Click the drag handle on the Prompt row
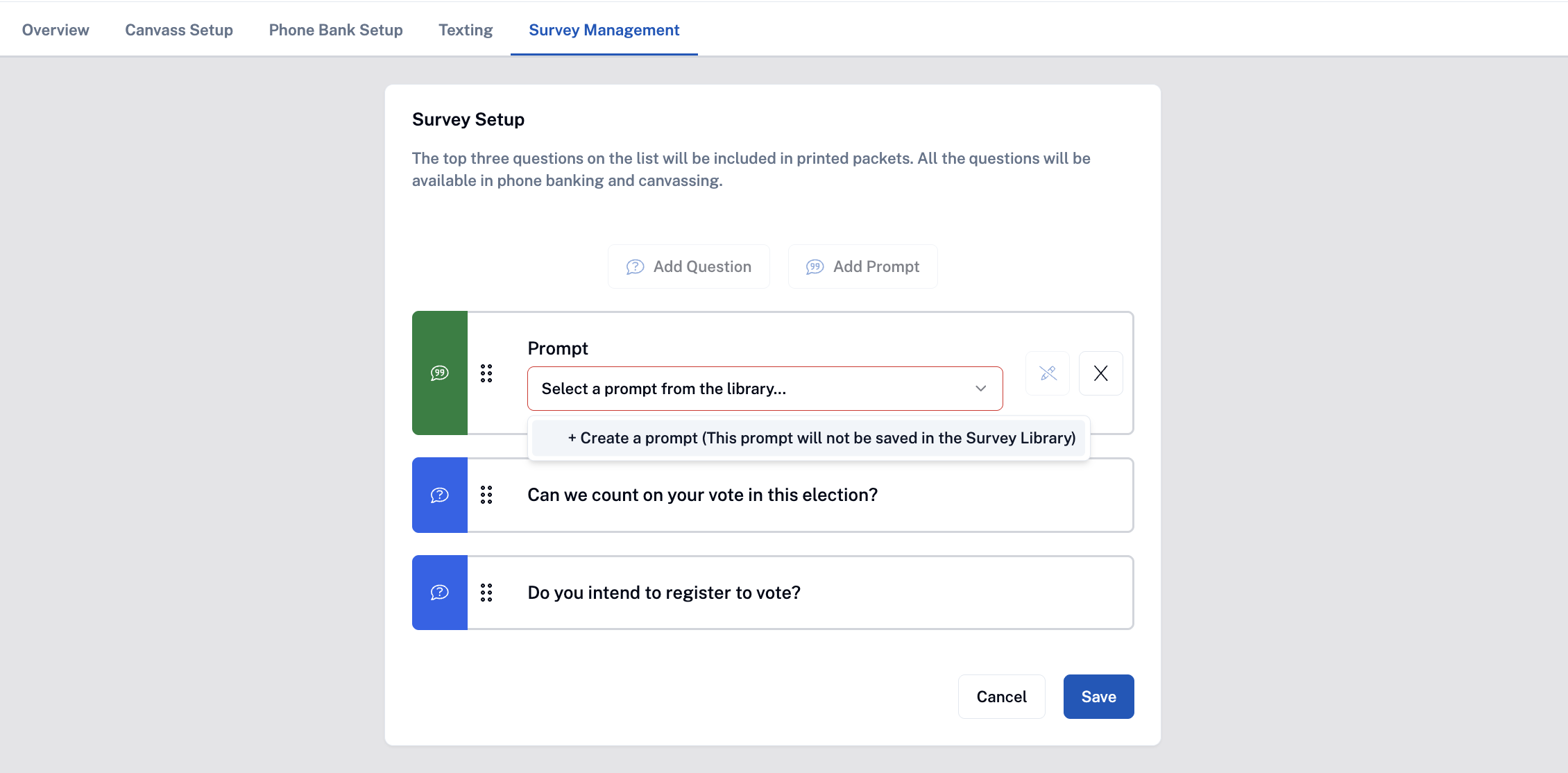The image size is (1568, 773). point(486,373)
